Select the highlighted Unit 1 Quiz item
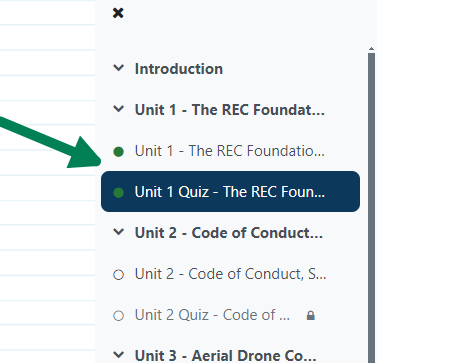This screenshot has height=363, width=467. [230, 192]
